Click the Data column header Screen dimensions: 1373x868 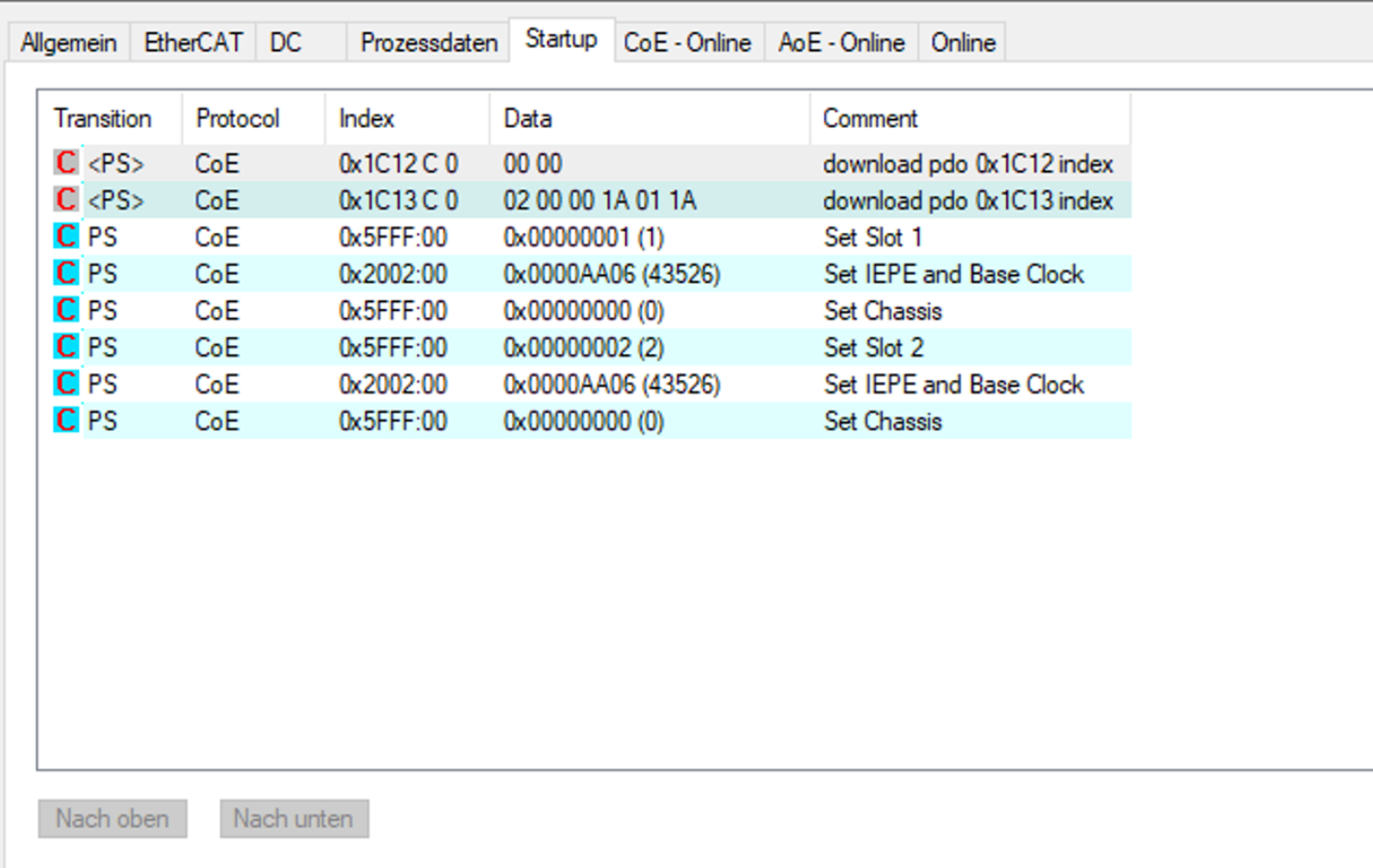[x=650, y=118]
